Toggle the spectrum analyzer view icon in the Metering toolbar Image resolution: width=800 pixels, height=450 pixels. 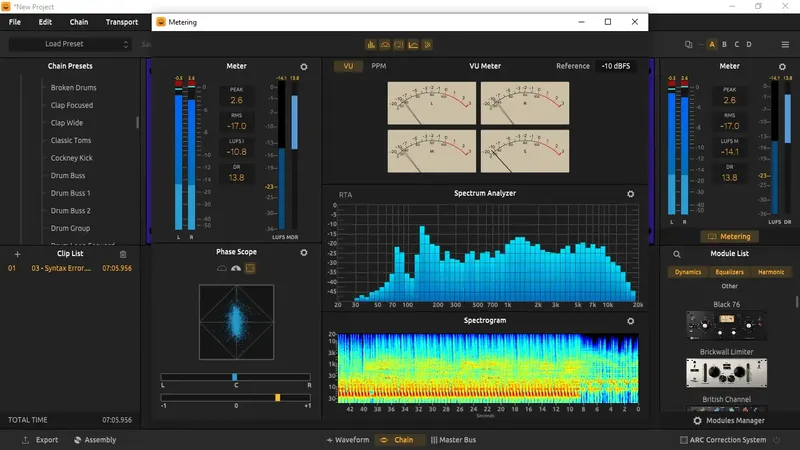click(x=413, y=45)
